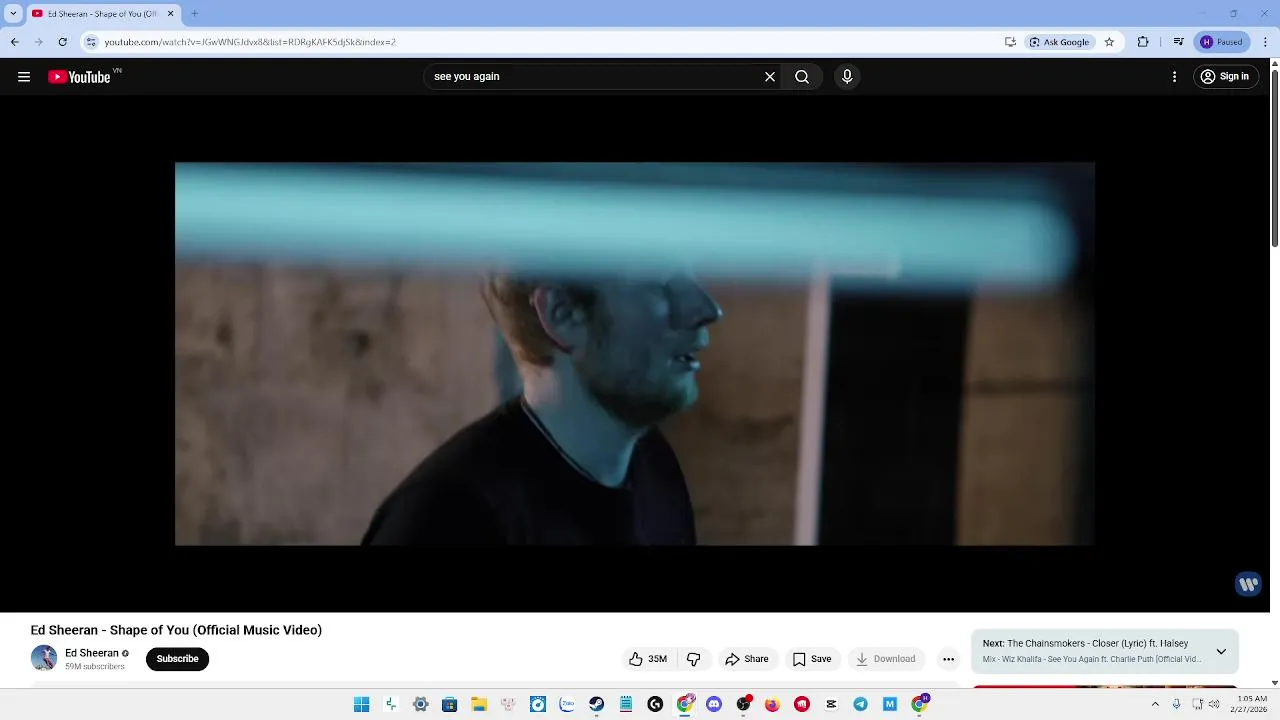This screenshot has height=720, width=1280.
Task: Launch Steam from taskbar
Action: point(596,704)
